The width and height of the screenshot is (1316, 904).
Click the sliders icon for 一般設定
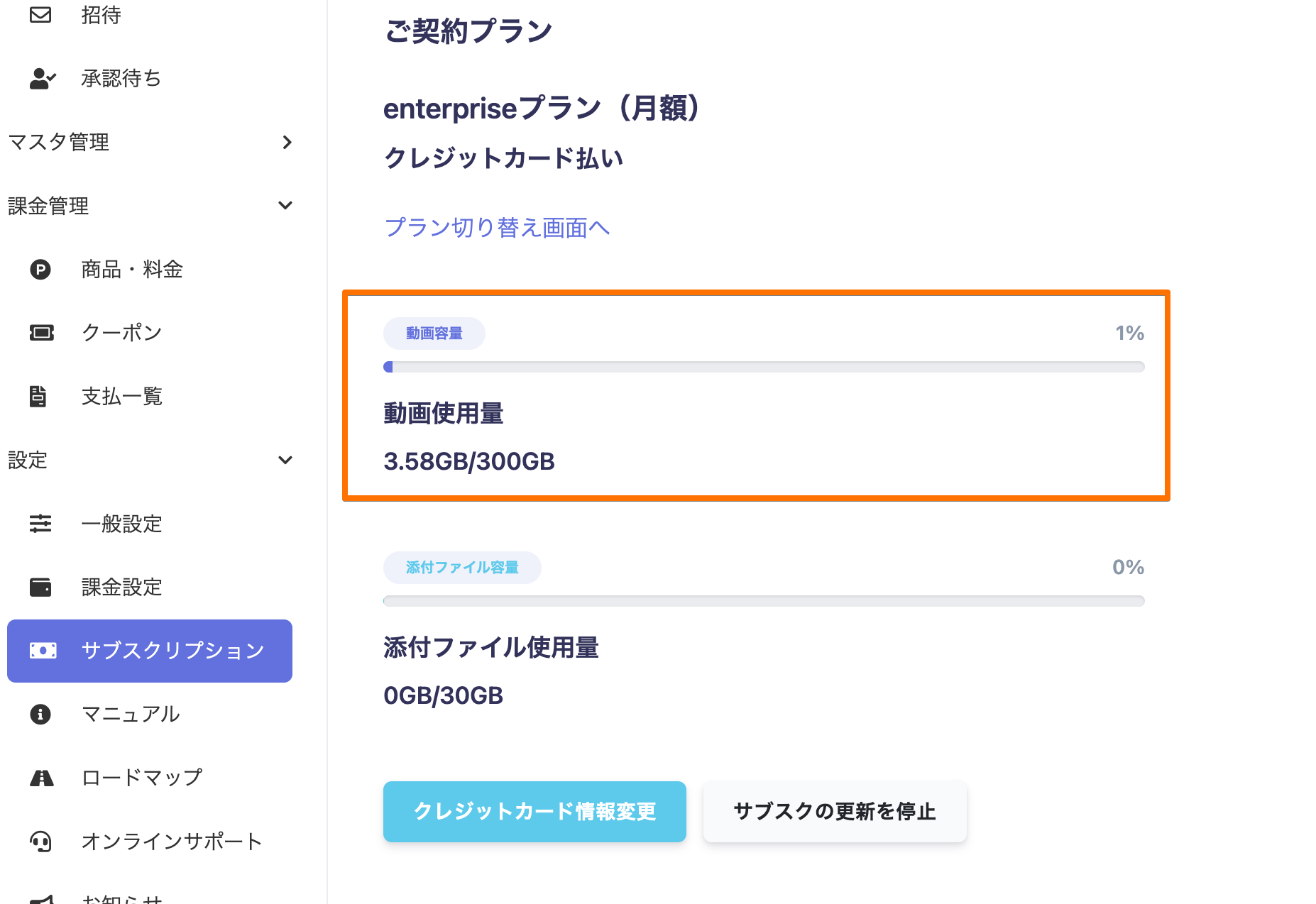[40, 524]
